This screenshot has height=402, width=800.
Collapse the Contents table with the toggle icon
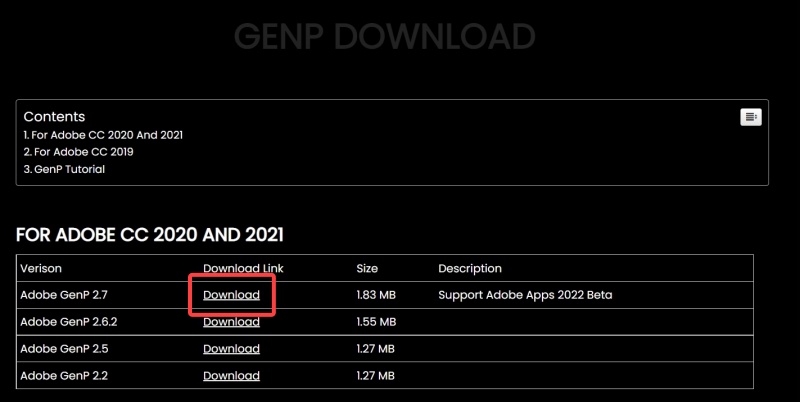[x=751, y=117]
